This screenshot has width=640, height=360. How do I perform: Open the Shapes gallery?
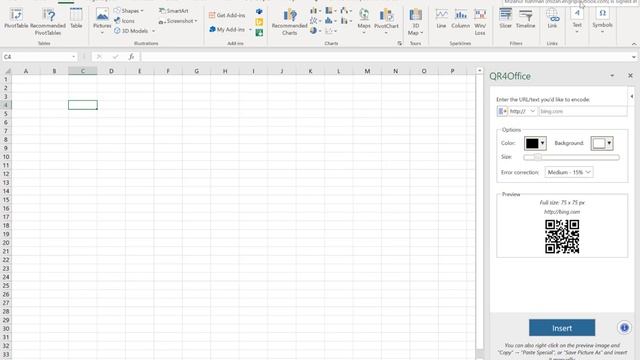pos(129,11)
